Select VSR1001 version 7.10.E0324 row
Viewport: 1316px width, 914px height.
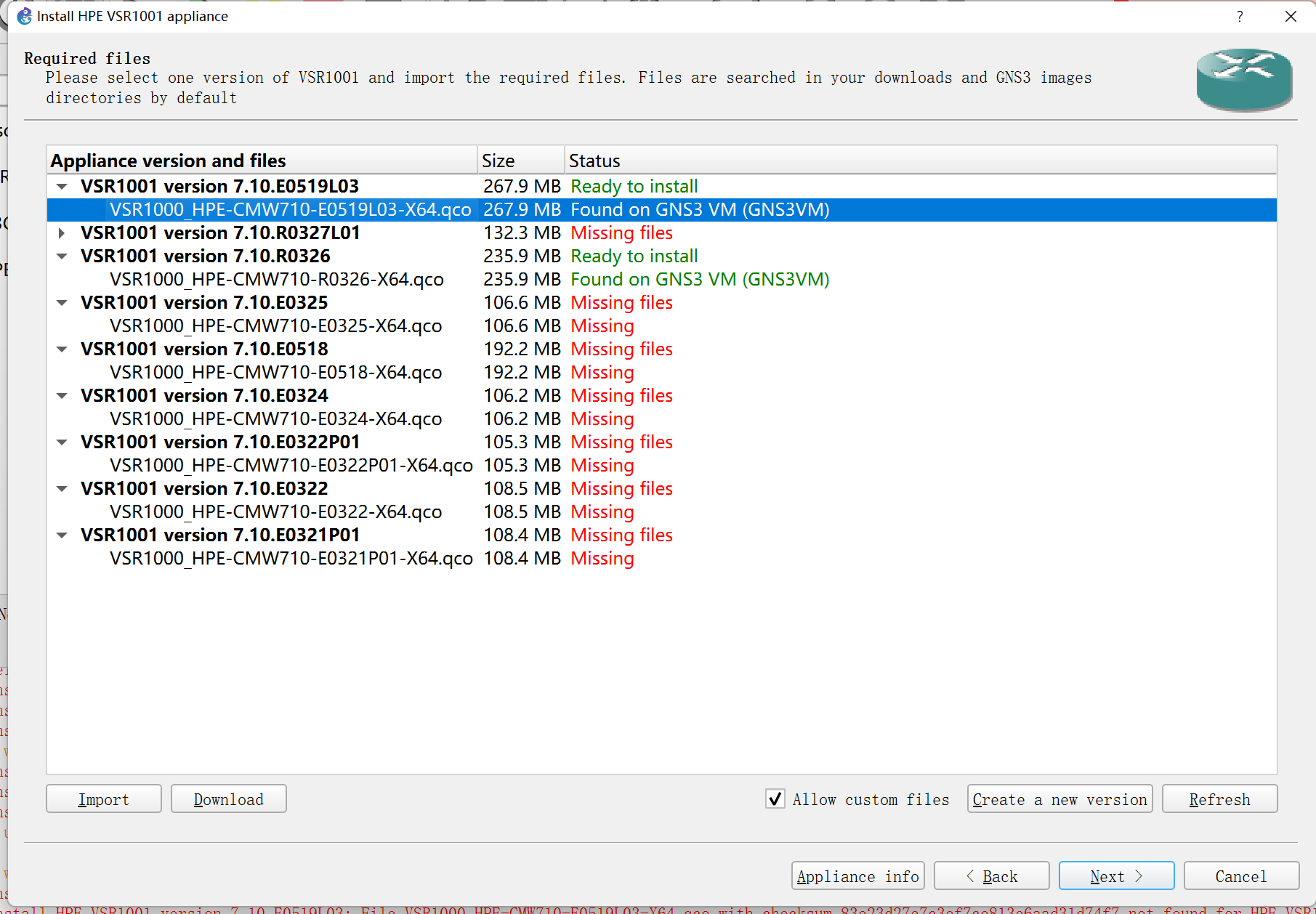tap(661, 396)
